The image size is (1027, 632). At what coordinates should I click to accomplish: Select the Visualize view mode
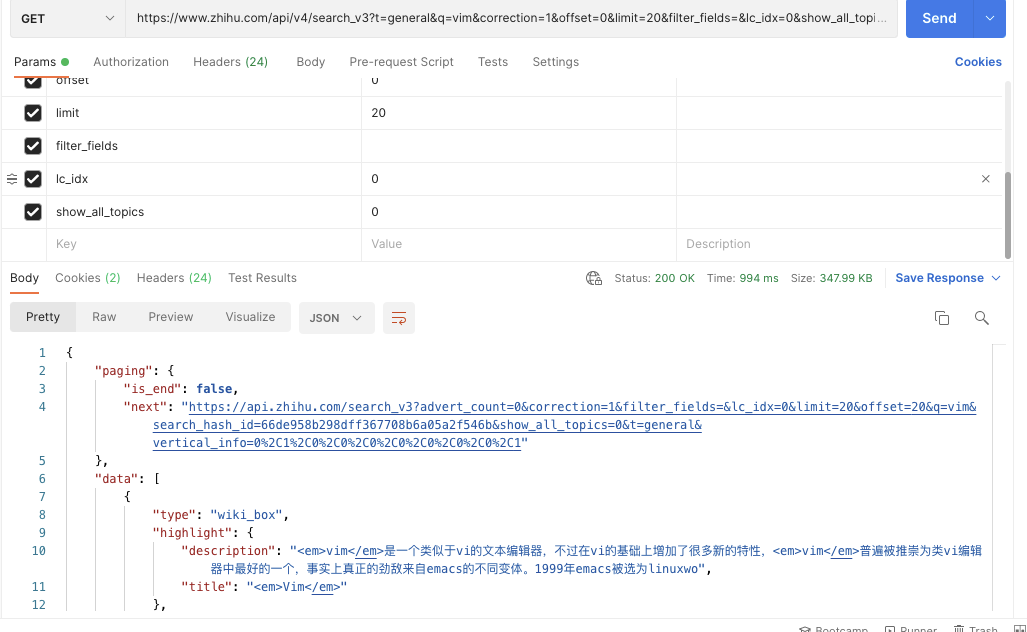[x=250, y=317]
